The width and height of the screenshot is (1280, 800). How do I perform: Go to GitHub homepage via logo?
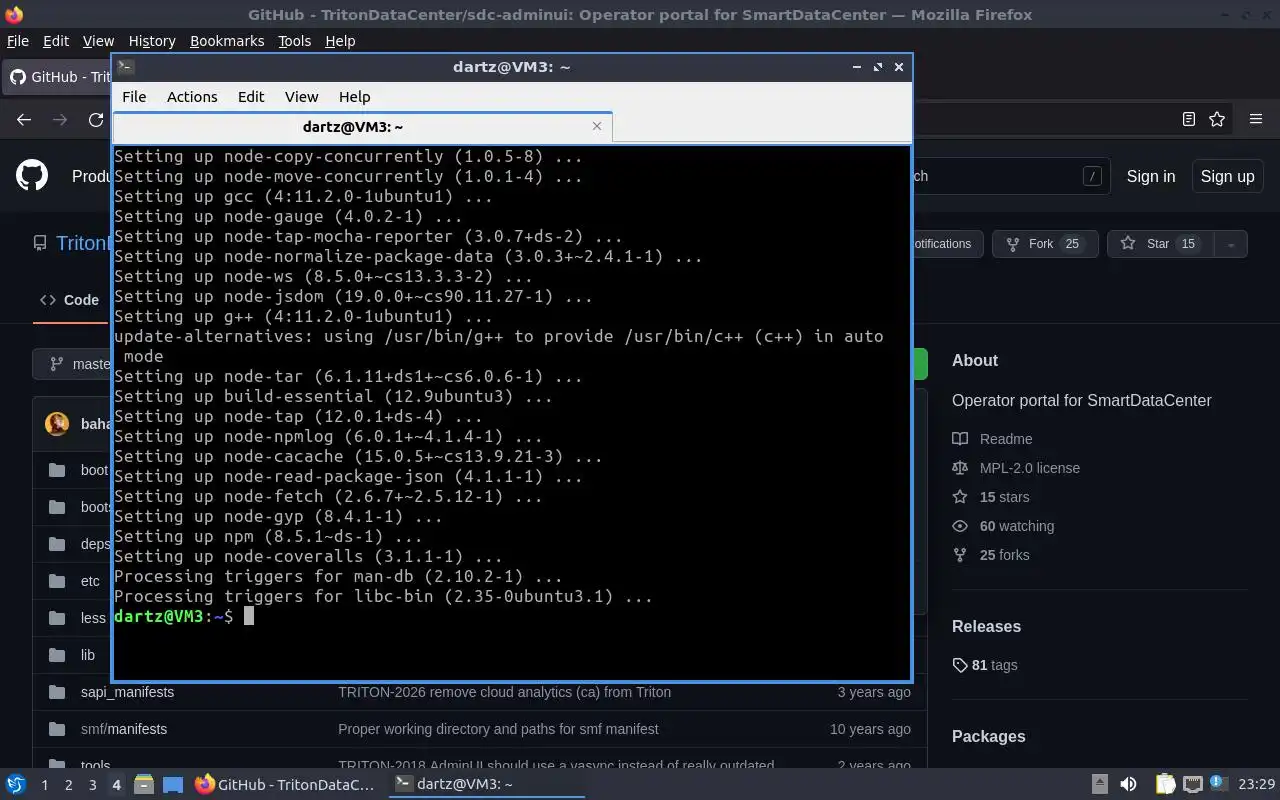32,176
